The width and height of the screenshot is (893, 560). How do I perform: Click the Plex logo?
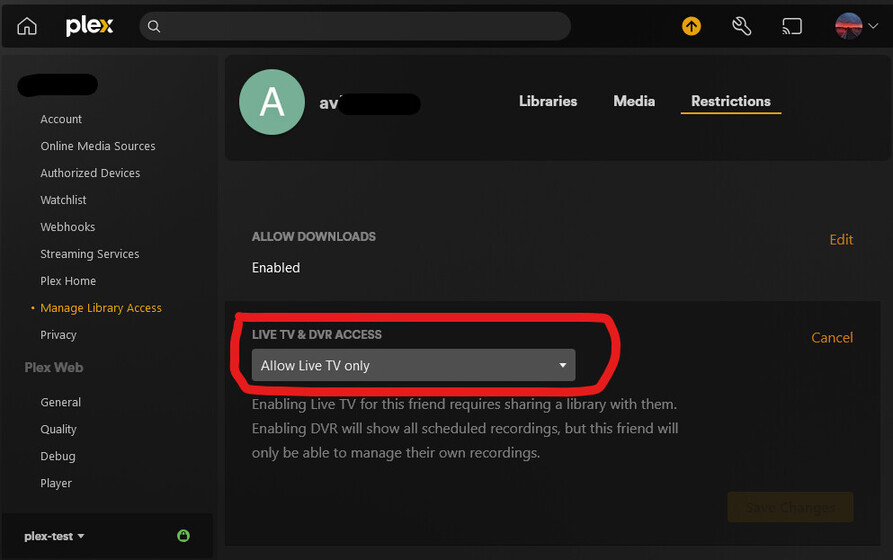(x=89, y=26)
